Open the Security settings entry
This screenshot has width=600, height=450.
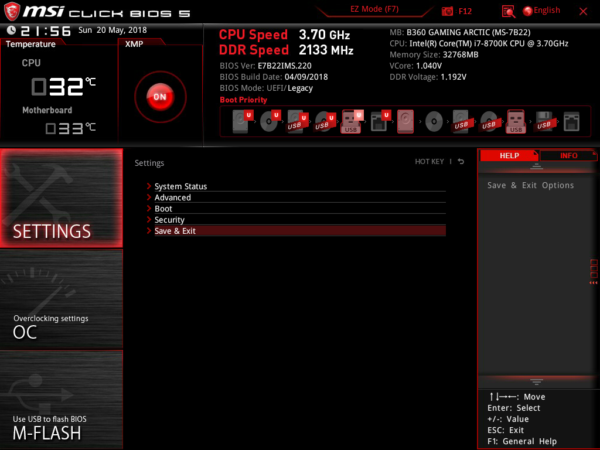[x=300, y=220]
